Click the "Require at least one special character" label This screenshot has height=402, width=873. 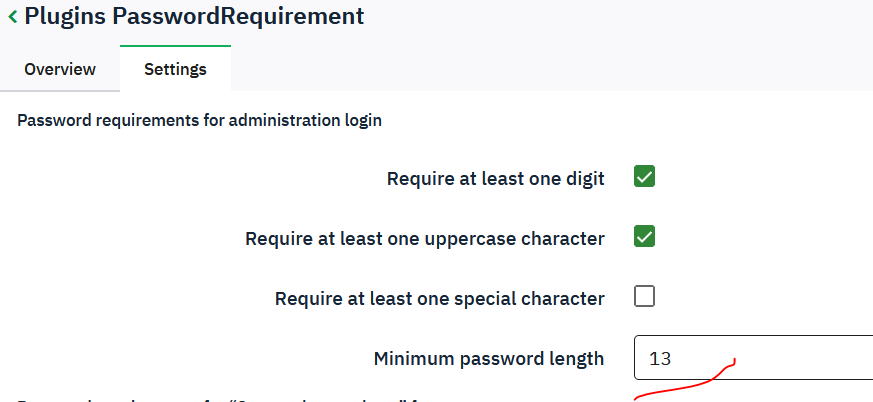click(439, 298)
